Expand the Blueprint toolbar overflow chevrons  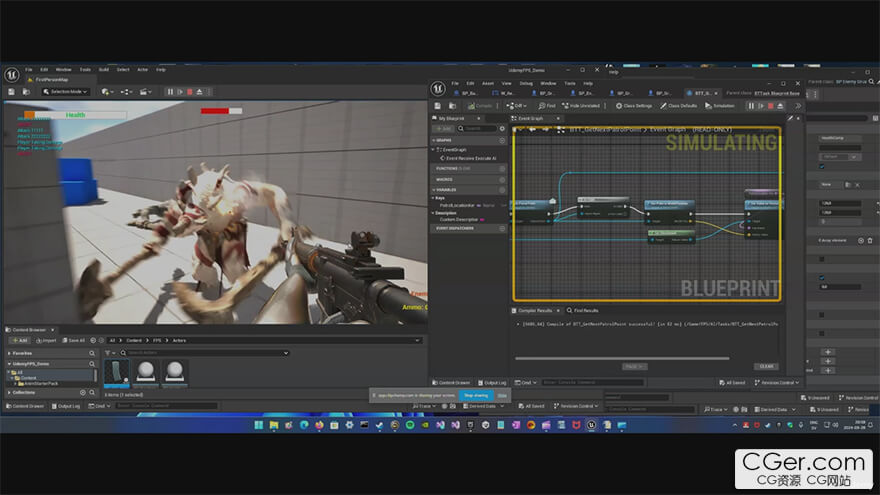(798, 106)
